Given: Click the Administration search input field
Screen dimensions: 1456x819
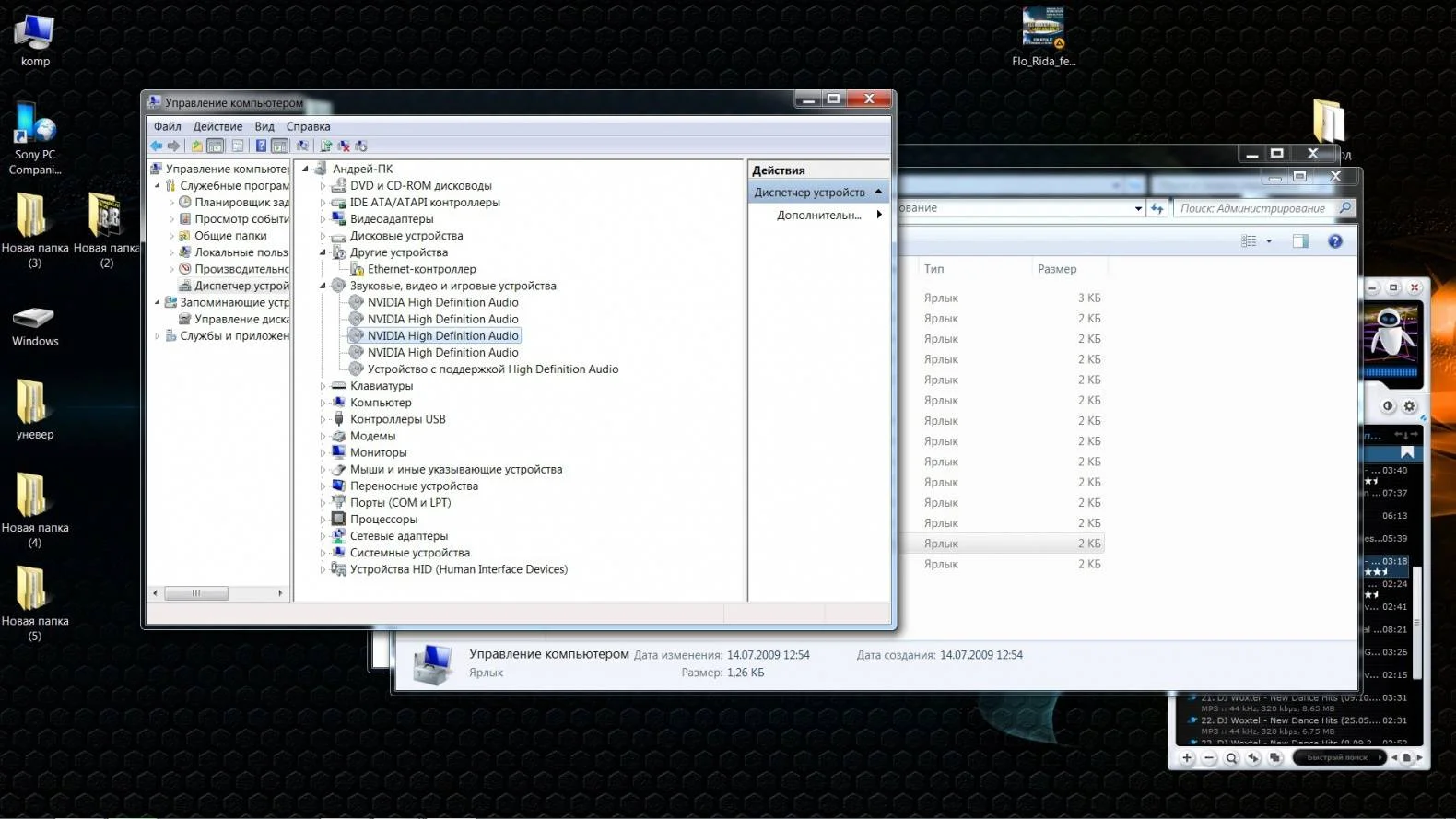Looking at the screenshot, I should pyautogui.click(x=1253, y=208).
